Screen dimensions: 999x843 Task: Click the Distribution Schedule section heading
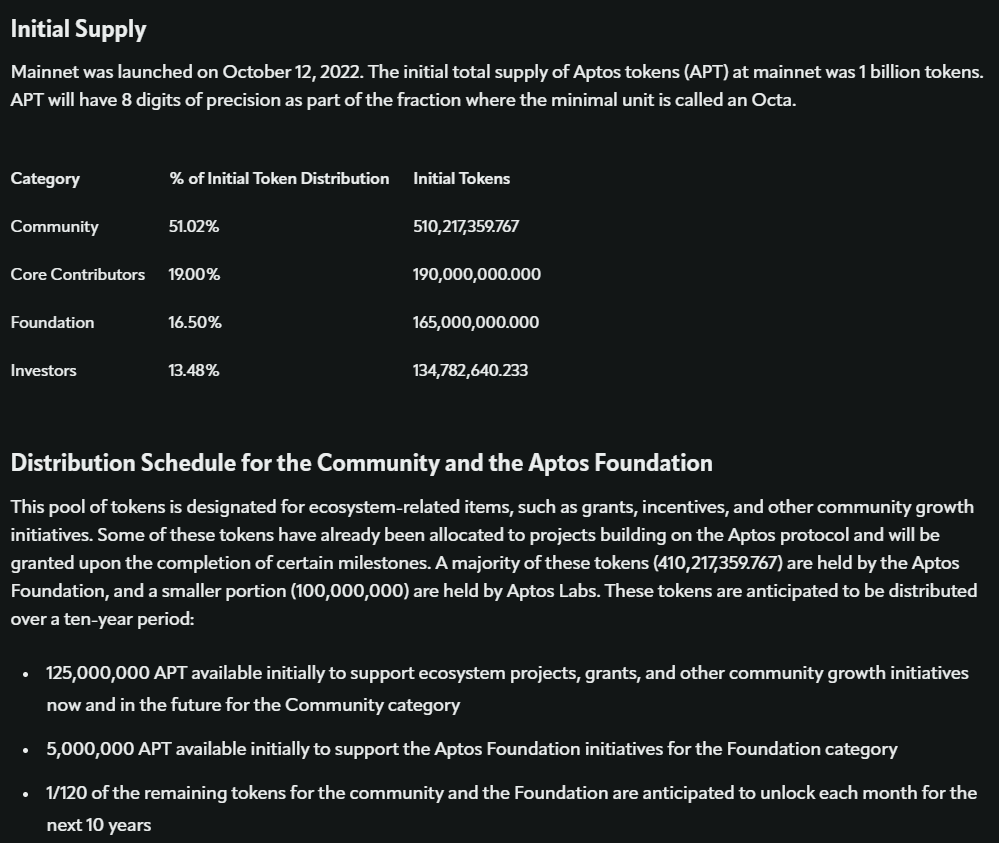click(361, 463)
